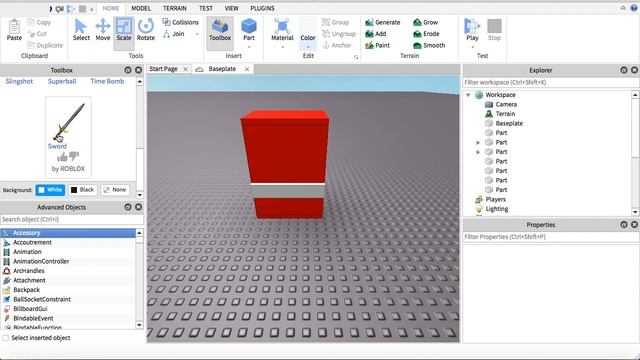Expand the second Part tree node
The width and height of the screenshot is (640, 360).
[x=478, y=142]
